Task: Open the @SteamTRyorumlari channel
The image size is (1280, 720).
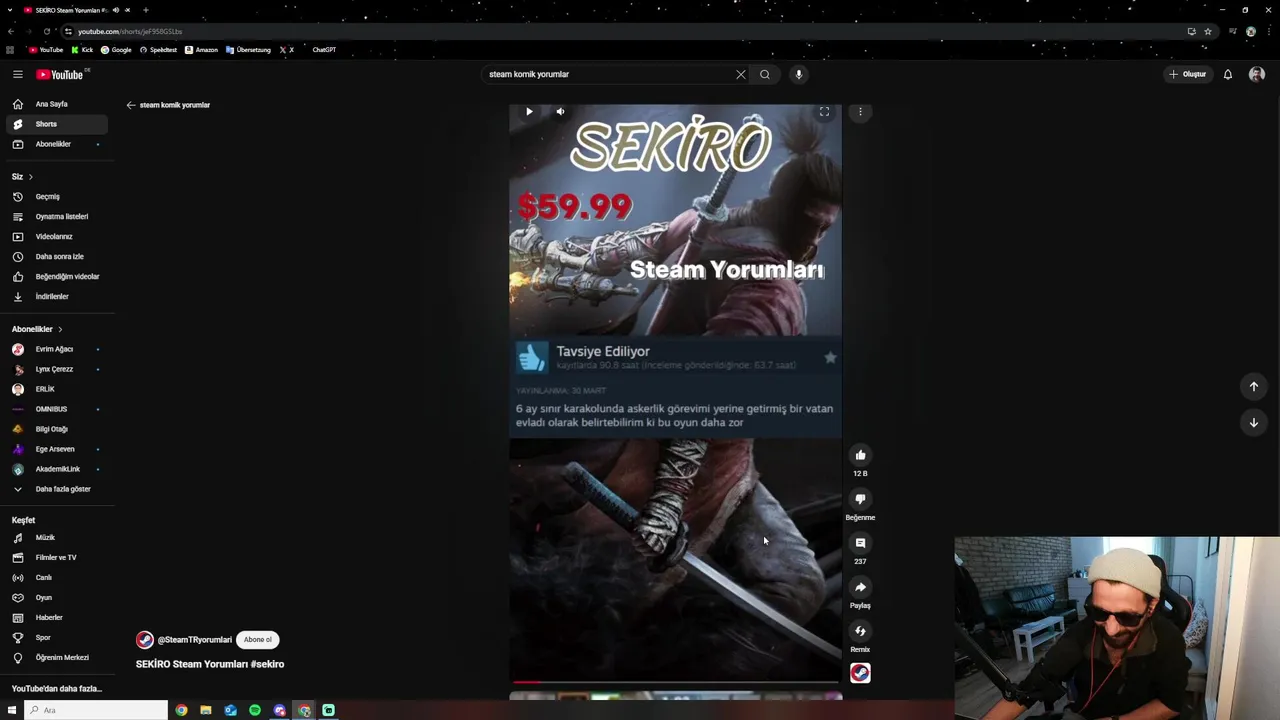Action: 194,640
